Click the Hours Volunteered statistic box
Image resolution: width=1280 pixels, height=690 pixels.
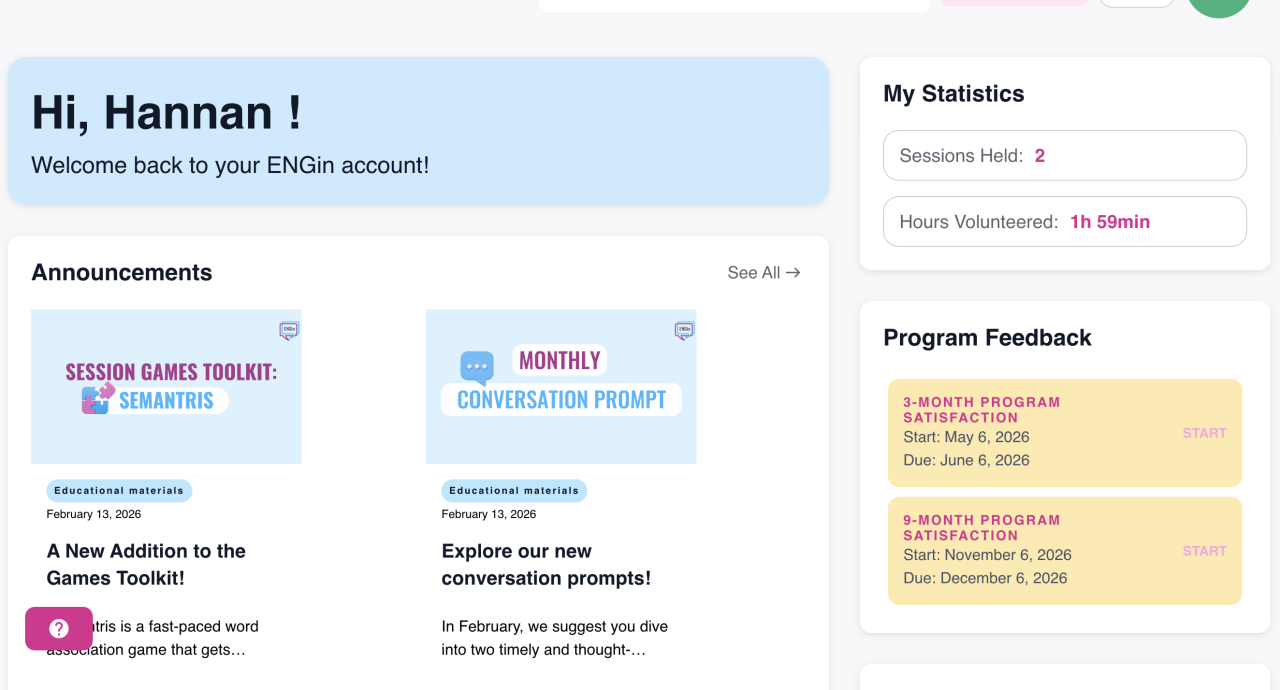(1064, 222)
